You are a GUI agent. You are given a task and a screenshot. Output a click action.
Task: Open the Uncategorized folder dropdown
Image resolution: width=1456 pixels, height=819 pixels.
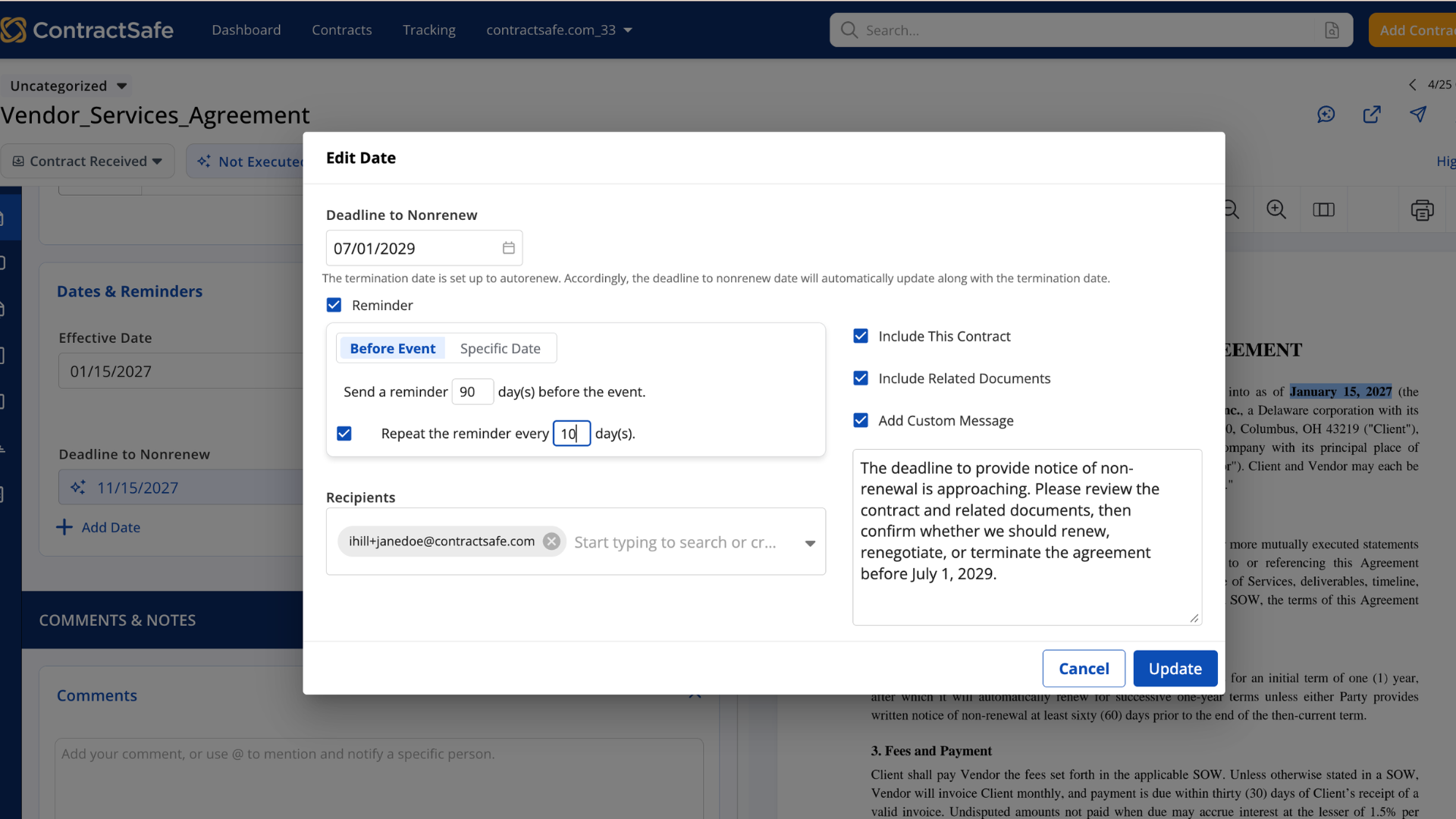(68, 86)
